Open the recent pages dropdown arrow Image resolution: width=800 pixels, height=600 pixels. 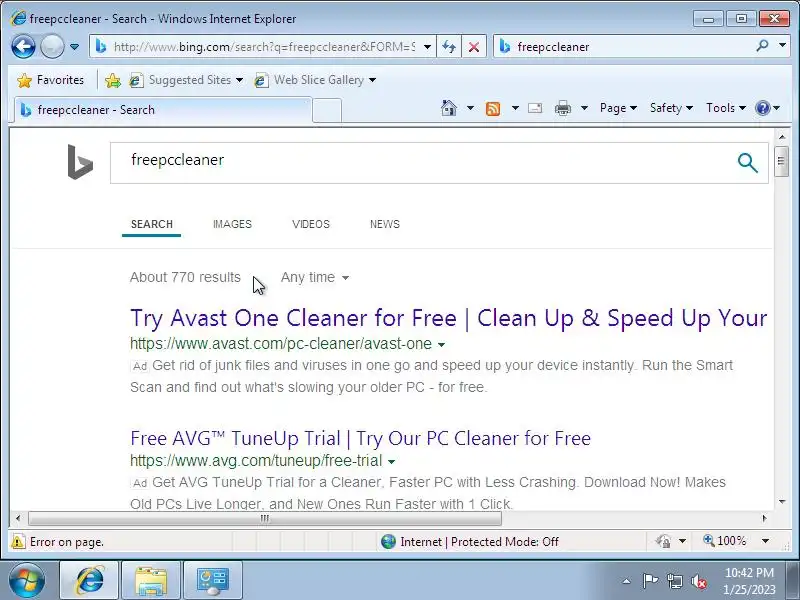pyautogui.click(x=74, y=47)
